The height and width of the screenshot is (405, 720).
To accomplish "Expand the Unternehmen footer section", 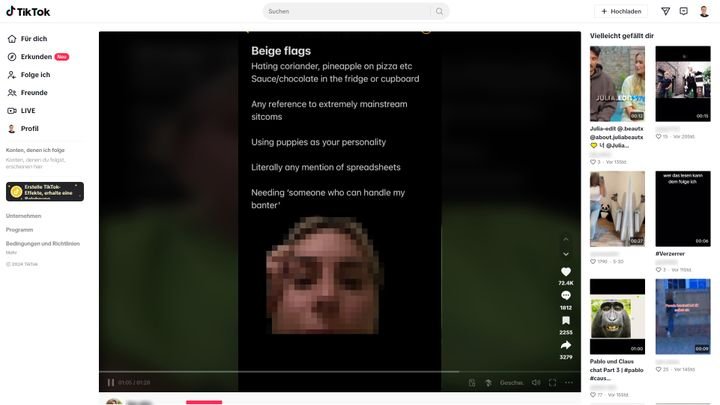I will [23, 216].
